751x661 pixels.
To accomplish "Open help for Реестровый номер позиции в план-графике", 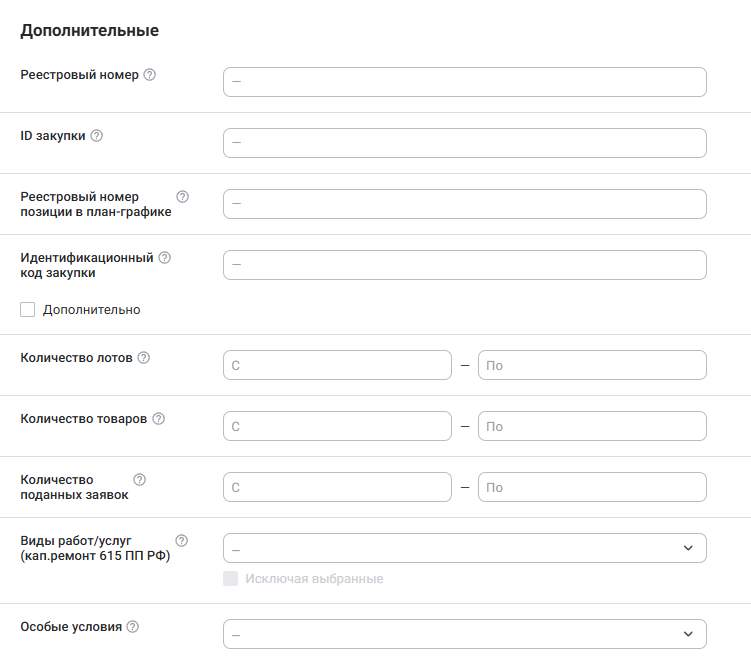I will (182, 197).
